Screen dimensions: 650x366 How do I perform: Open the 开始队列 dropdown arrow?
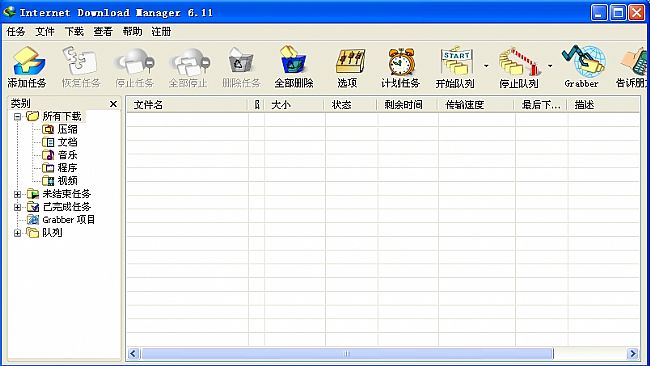pos(486,65)
